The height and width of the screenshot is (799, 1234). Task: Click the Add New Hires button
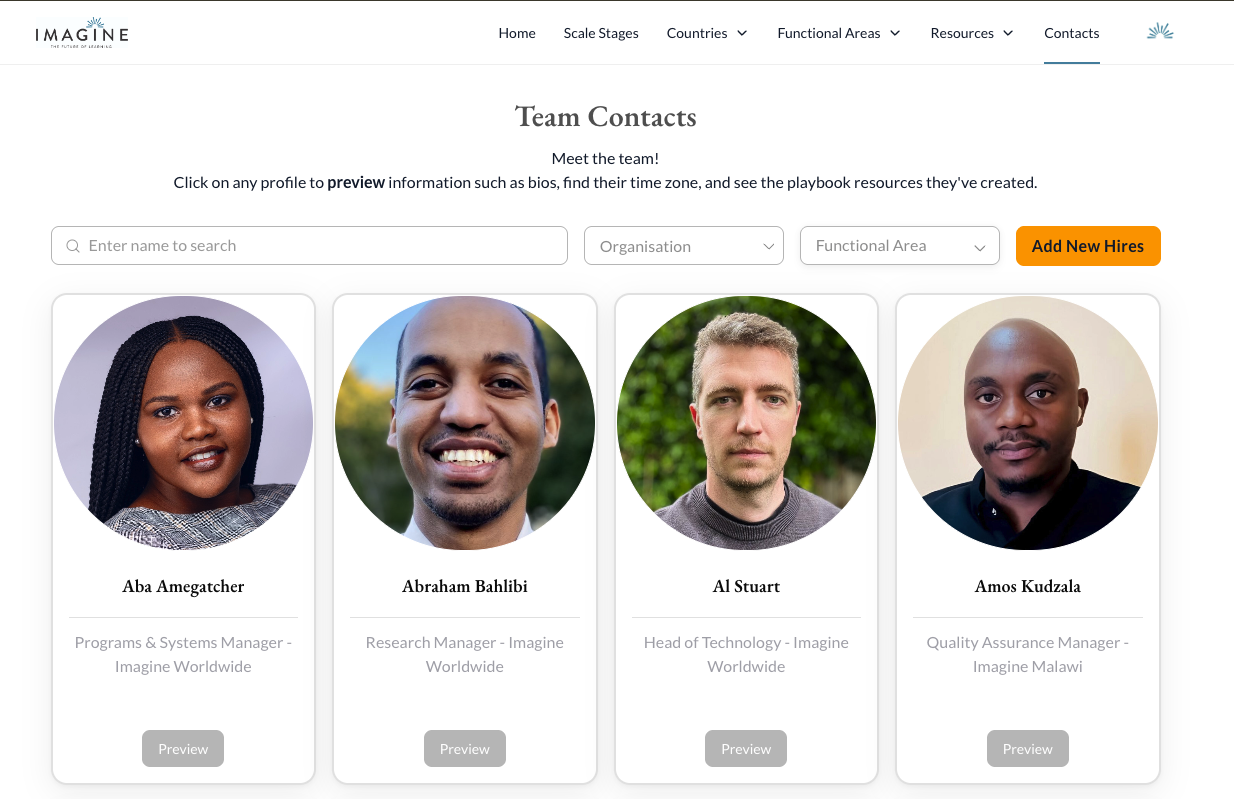tap(1088, 246)
